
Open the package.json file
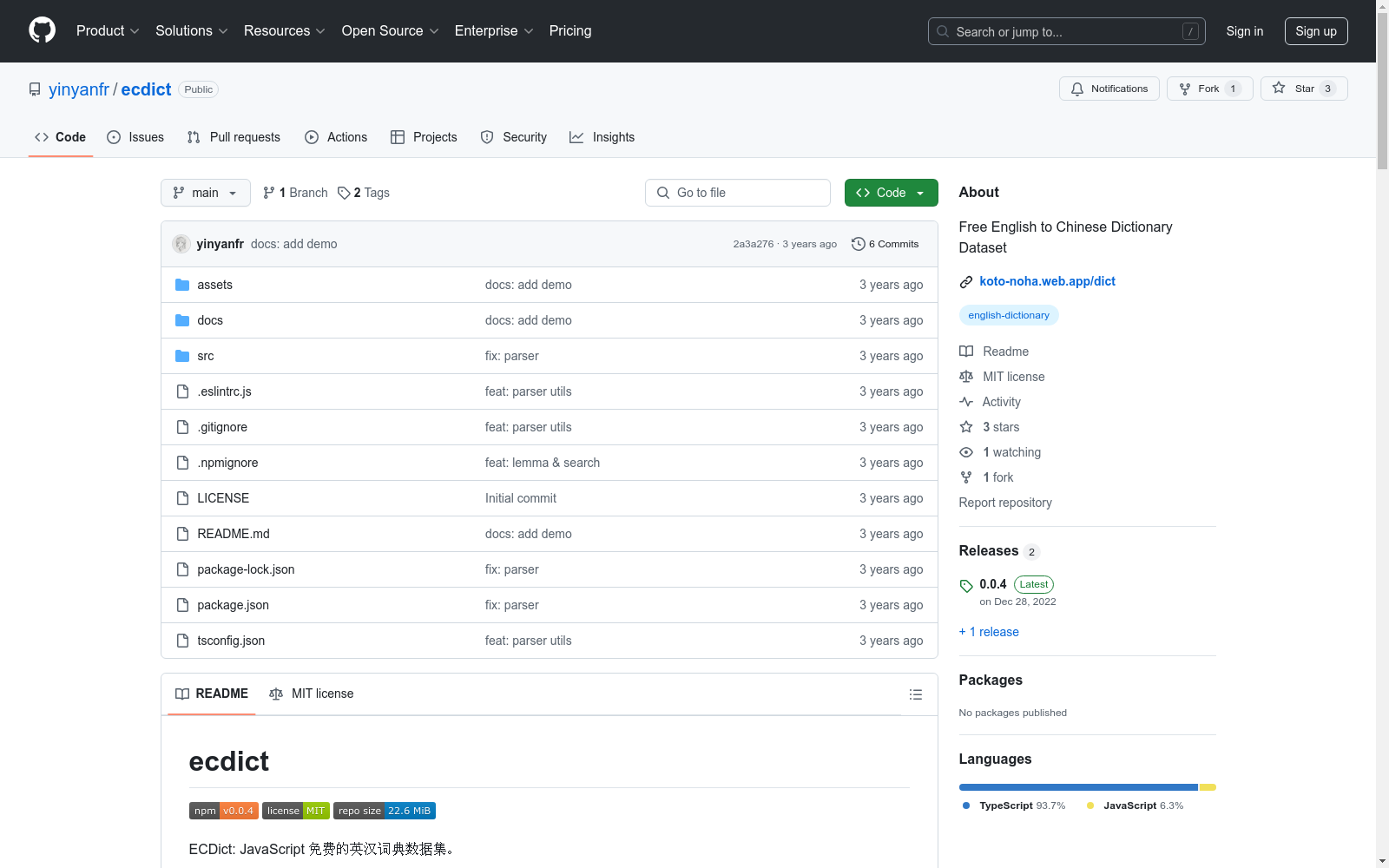(x=233, y=605)
